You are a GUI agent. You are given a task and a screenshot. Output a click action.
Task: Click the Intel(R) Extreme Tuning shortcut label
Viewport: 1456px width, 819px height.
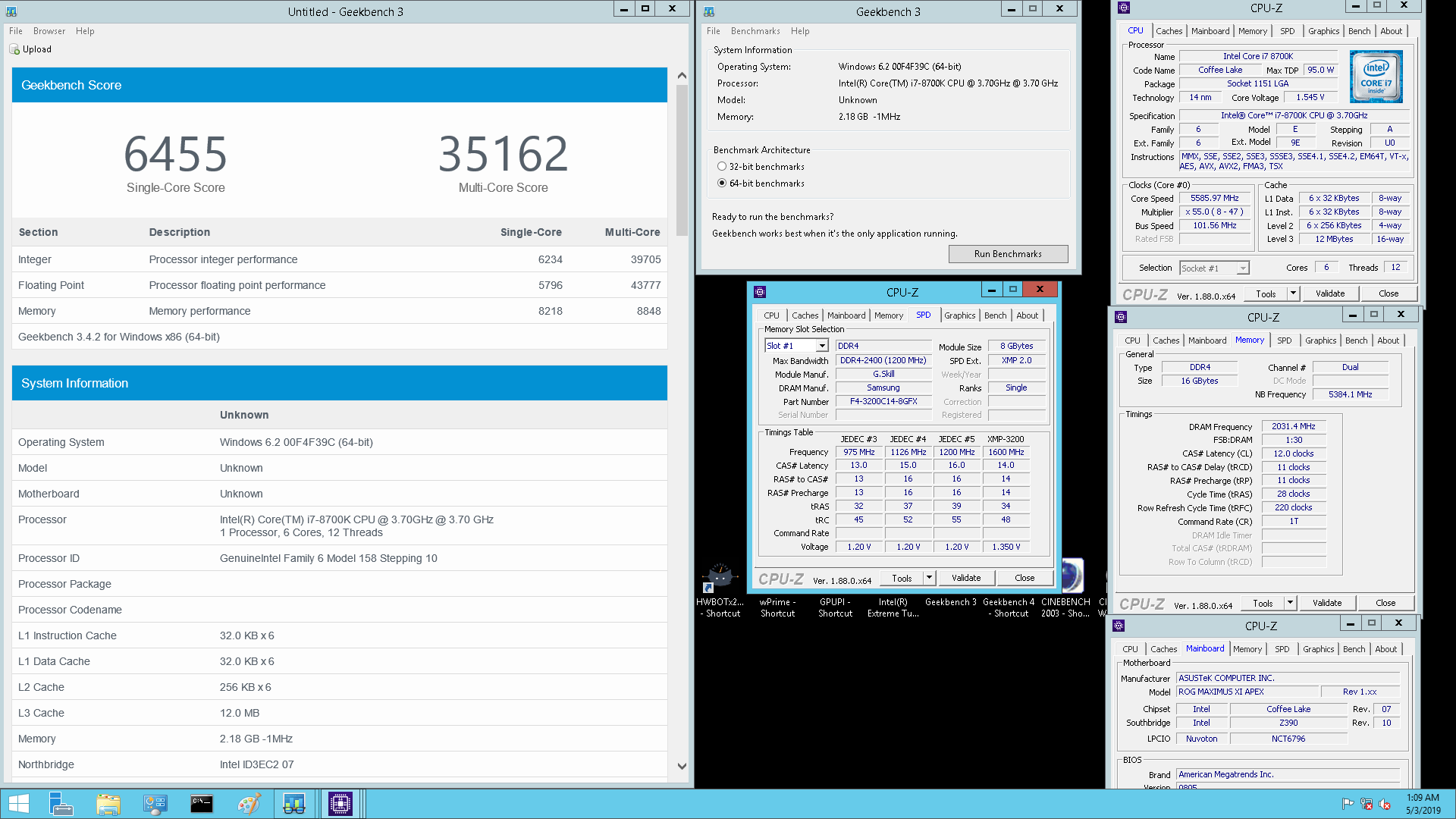(893, 608)
